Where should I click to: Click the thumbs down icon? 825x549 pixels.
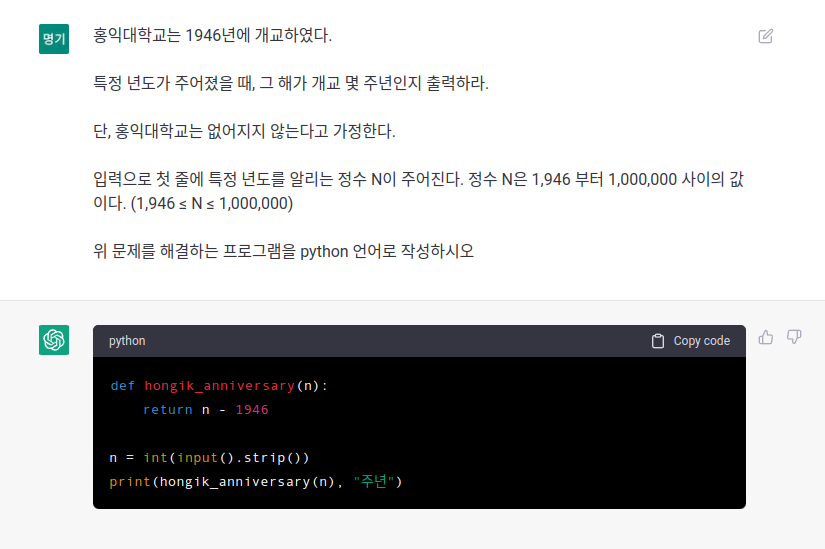[794, 337]
